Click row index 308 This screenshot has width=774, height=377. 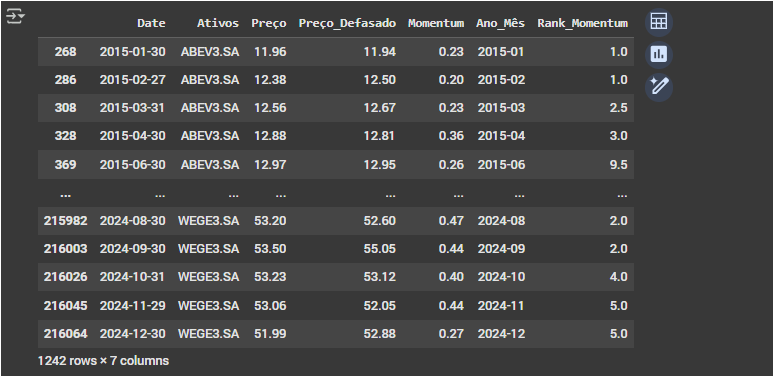65,108
